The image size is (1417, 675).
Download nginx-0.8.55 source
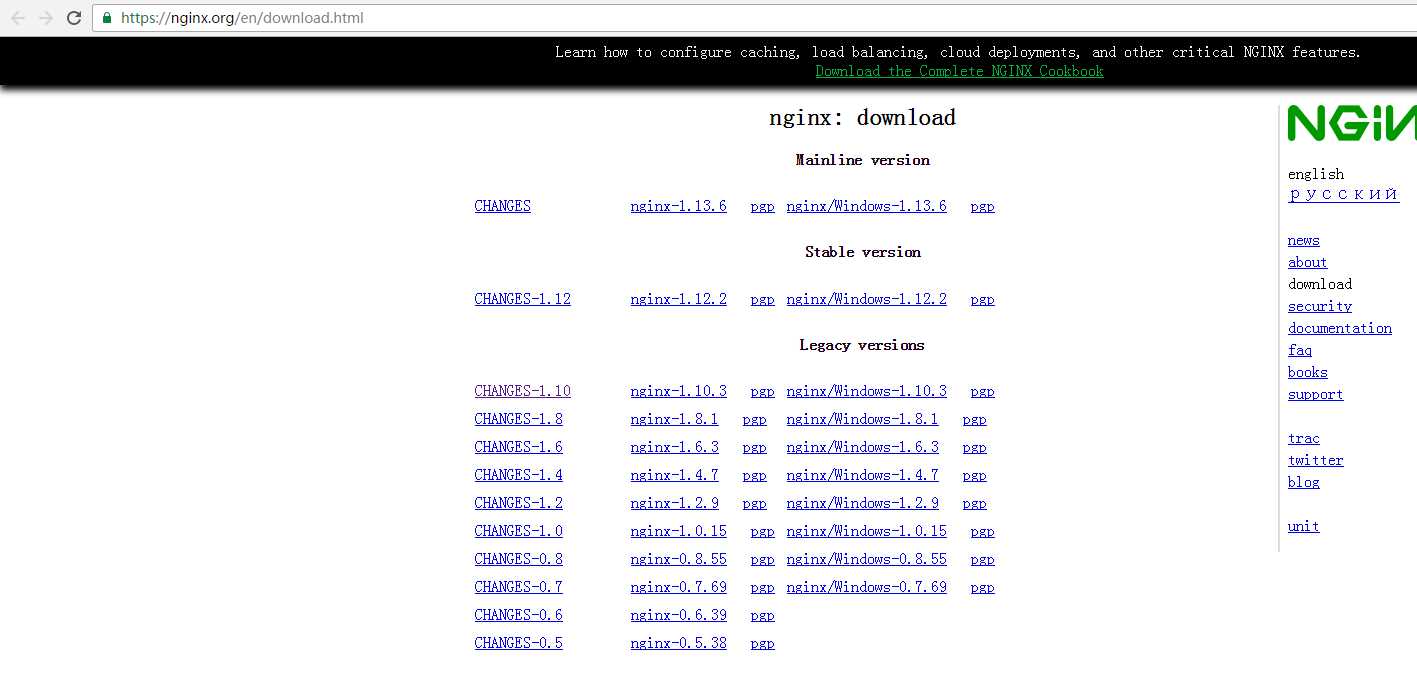pos(678,559)
